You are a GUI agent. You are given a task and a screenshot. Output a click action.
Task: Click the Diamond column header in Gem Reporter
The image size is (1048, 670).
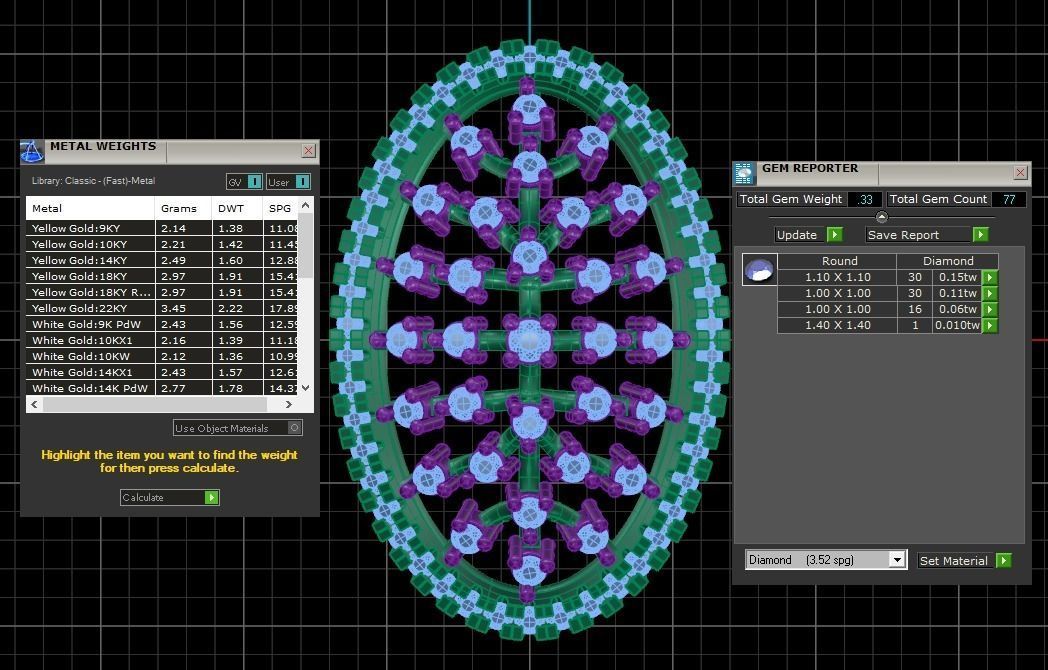click(948, 261)
